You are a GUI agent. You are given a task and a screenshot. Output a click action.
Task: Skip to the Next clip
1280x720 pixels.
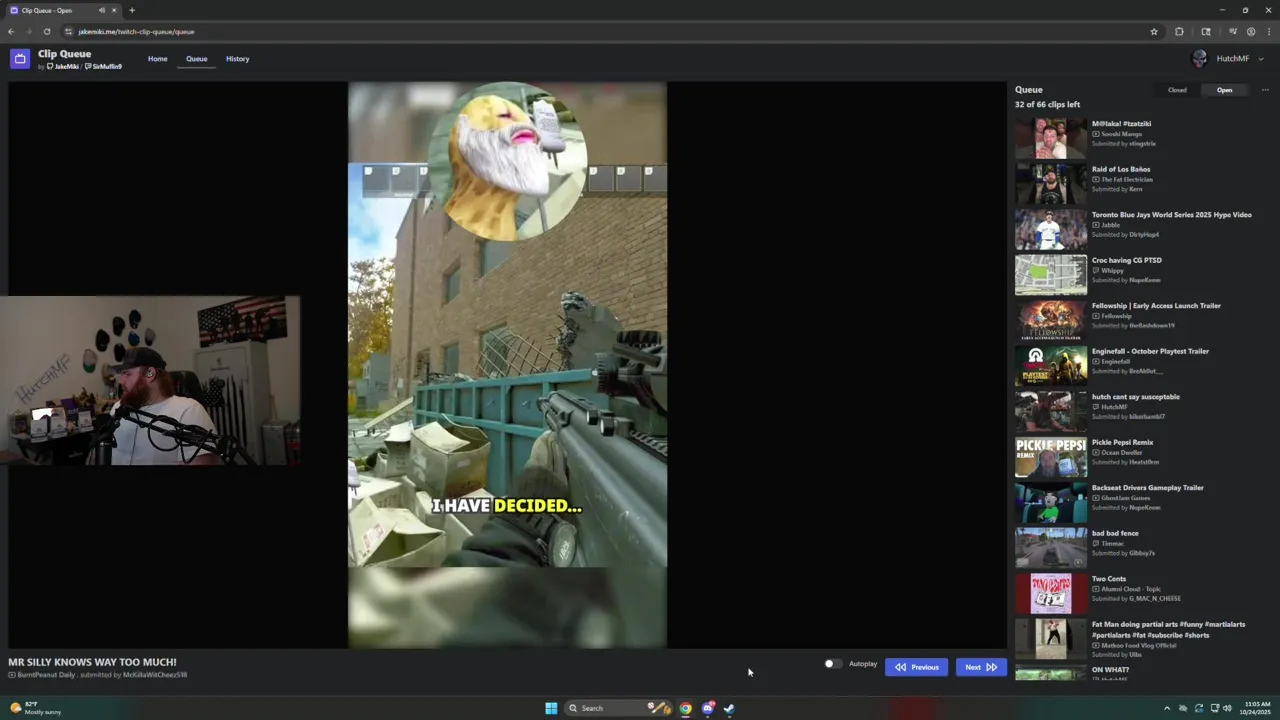980,667
